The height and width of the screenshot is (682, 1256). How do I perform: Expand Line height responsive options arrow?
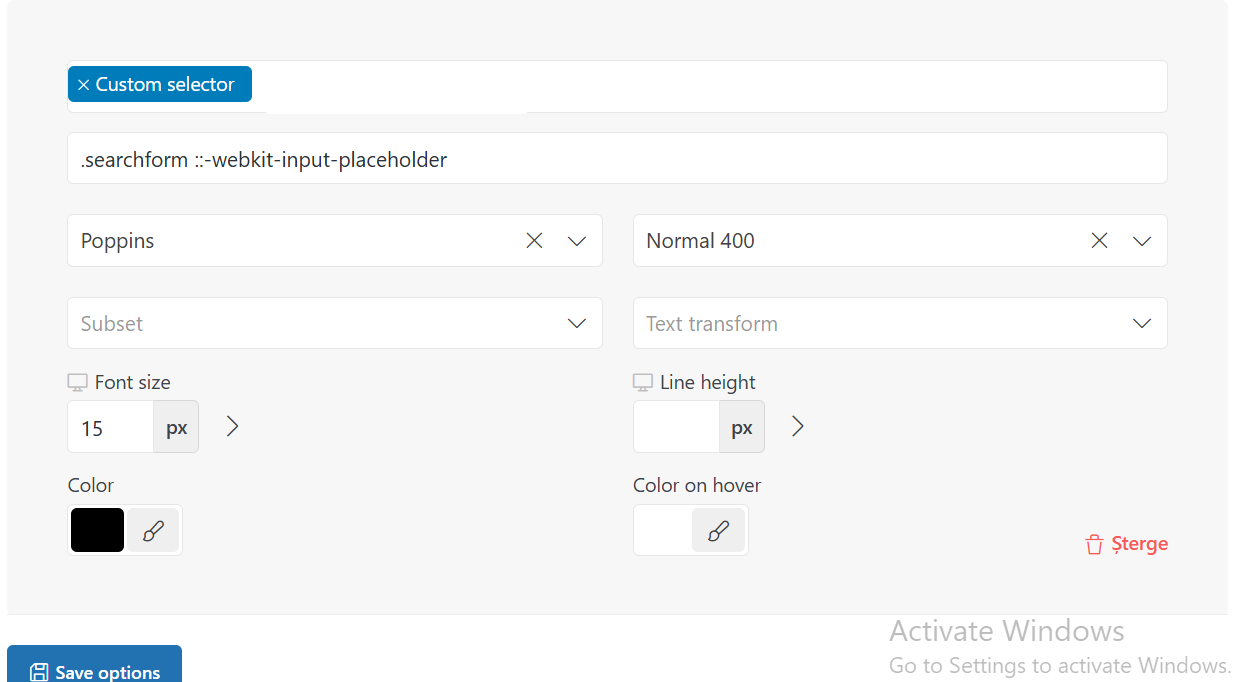coord(797,427)
